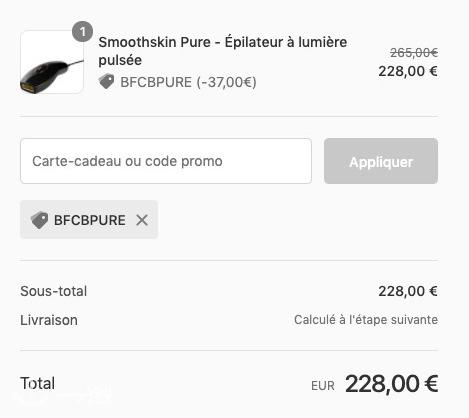Click the Sous-total amount 228,00 €
Image resolution: width=469 pixels, height=418 pixels.
(408, 291)
